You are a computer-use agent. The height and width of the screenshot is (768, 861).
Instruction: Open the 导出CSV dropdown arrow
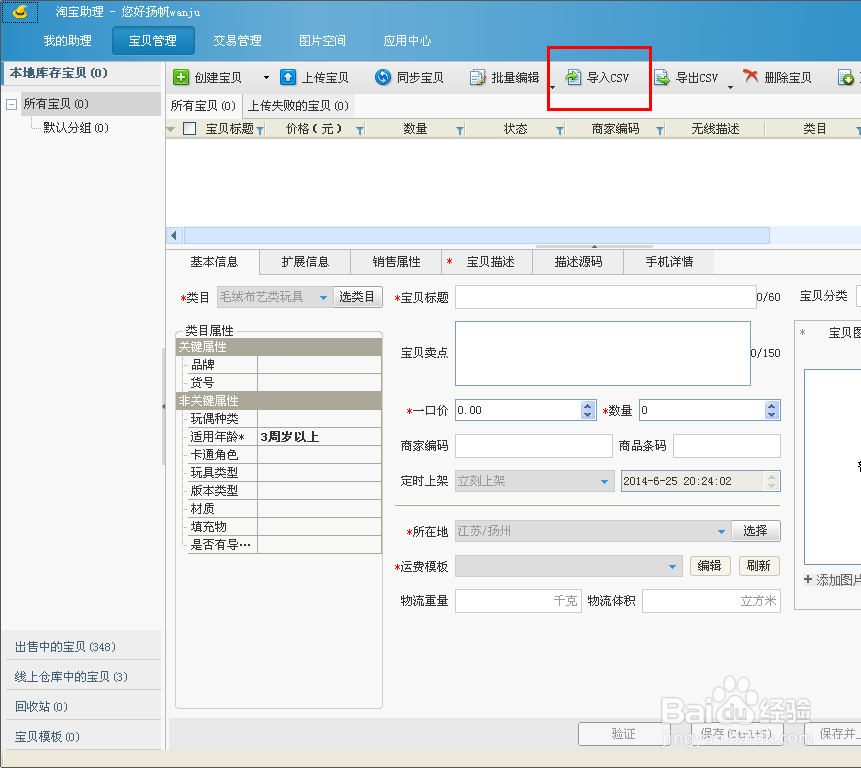pyautogui.click(x=730, y=87)
